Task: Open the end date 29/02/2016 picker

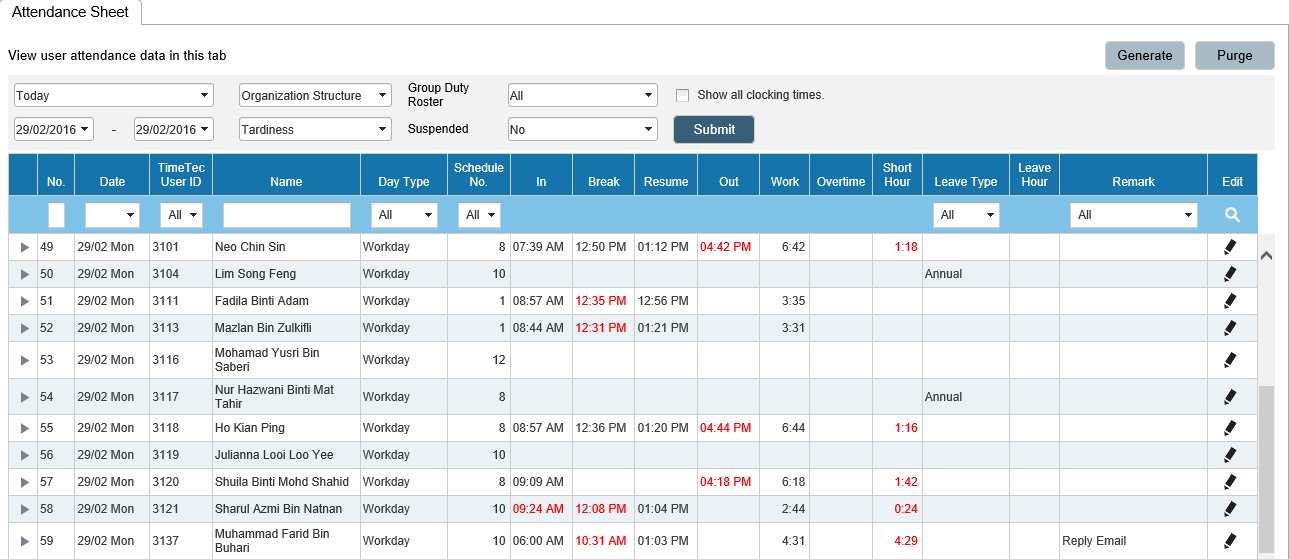Action: tap(174, 129)
